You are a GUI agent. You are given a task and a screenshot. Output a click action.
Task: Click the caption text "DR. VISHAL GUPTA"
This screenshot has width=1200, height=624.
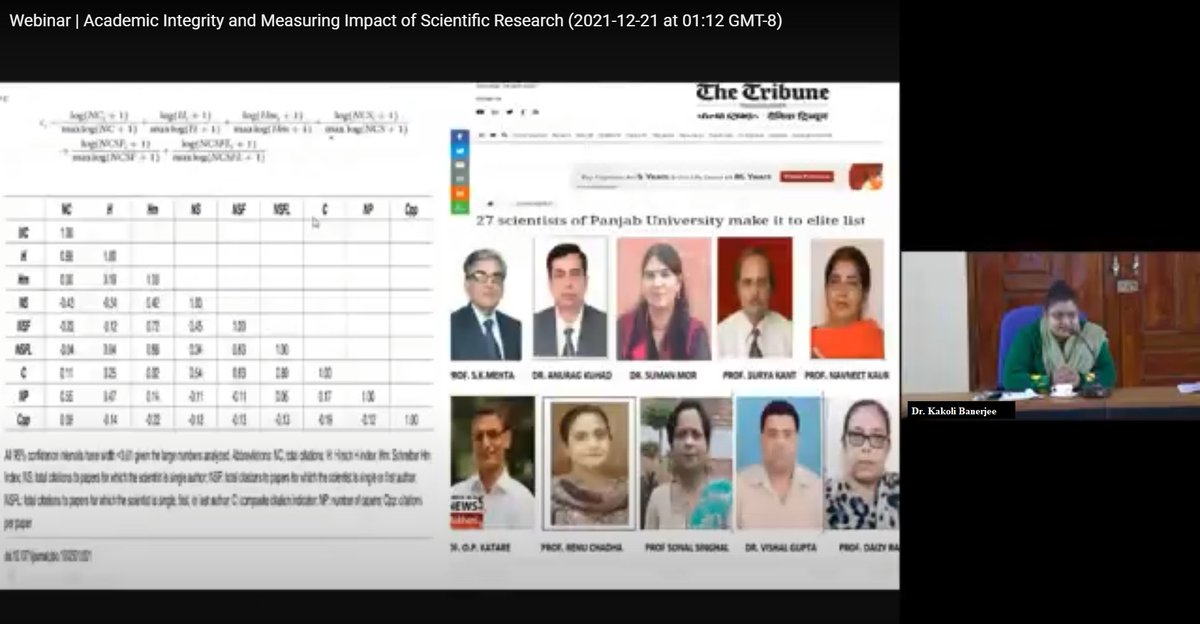[779, 548]
